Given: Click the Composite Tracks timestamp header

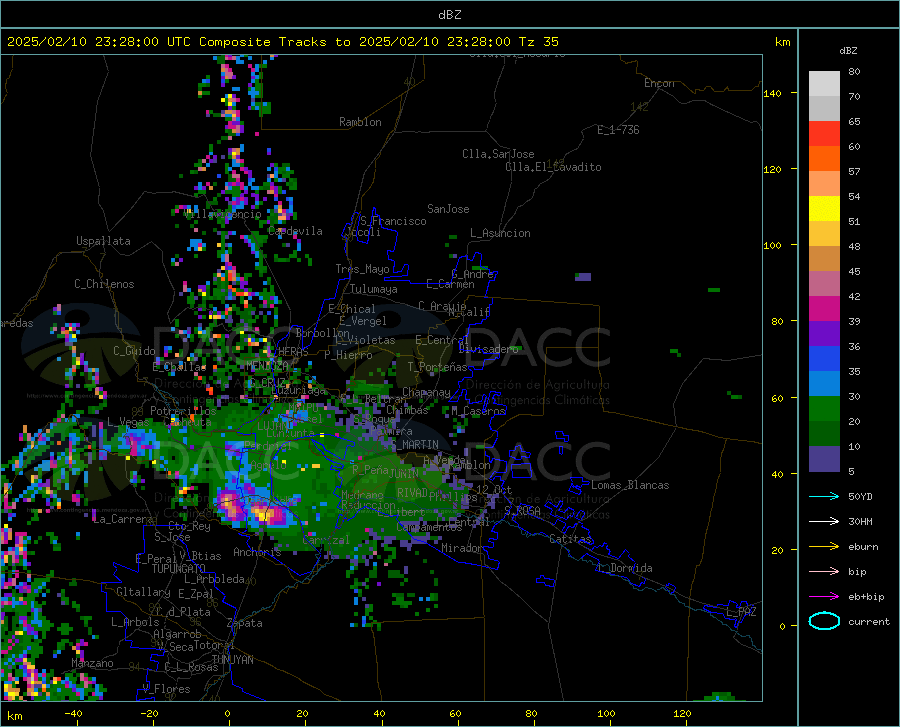Looking at the screenshot, I should 282,42.
